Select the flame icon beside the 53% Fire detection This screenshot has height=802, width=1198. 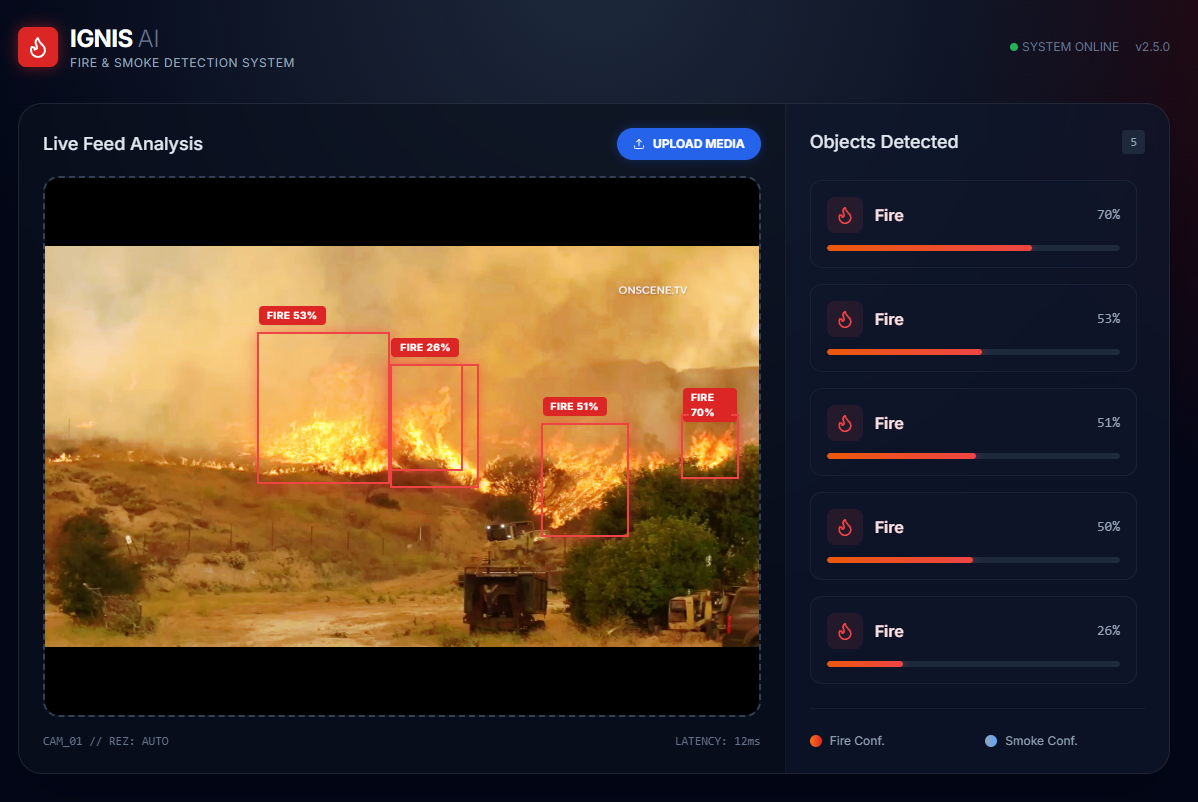[844, 319]
